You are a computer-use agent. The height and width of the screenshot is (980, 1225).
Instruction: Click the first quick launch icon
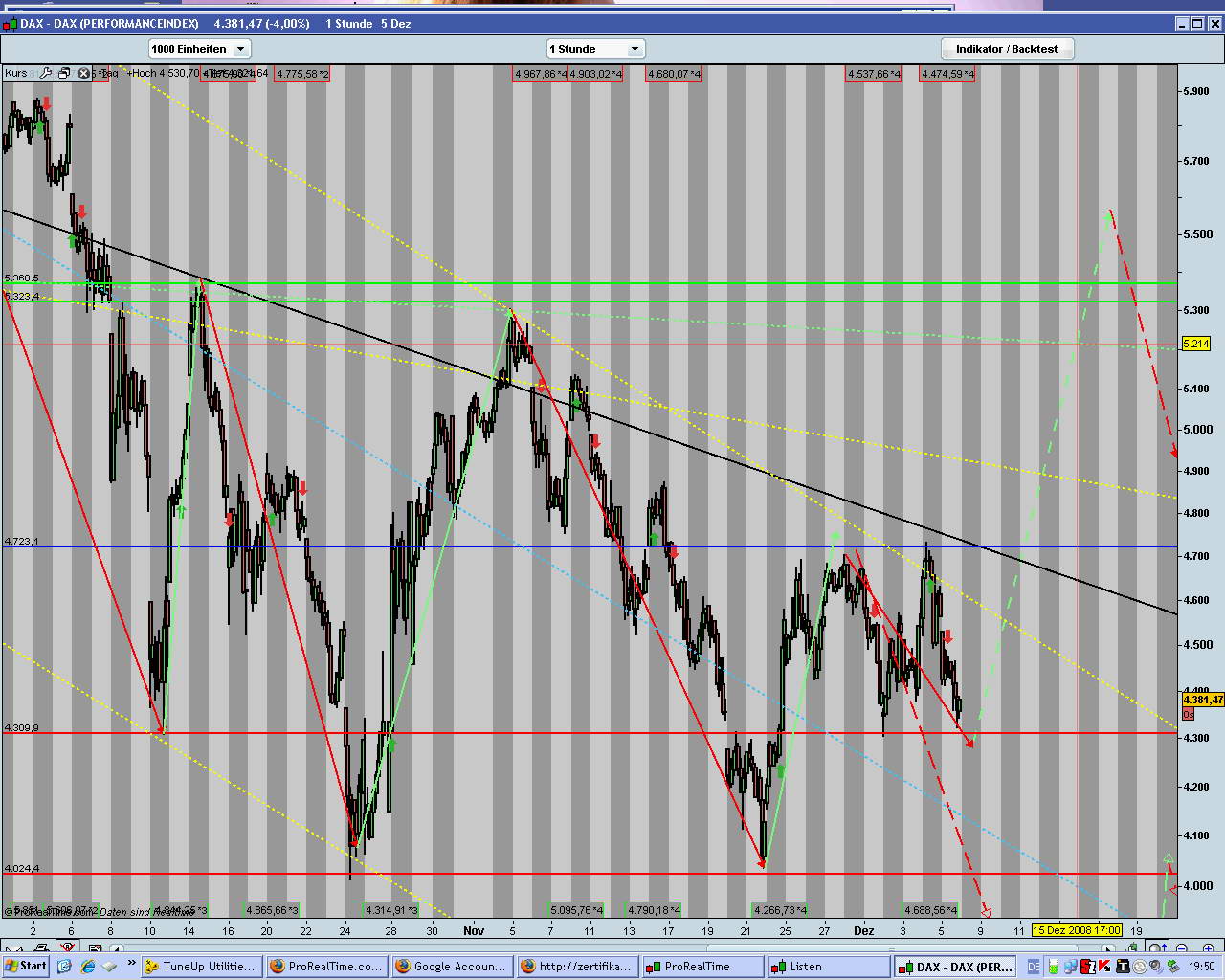(64, 967)
